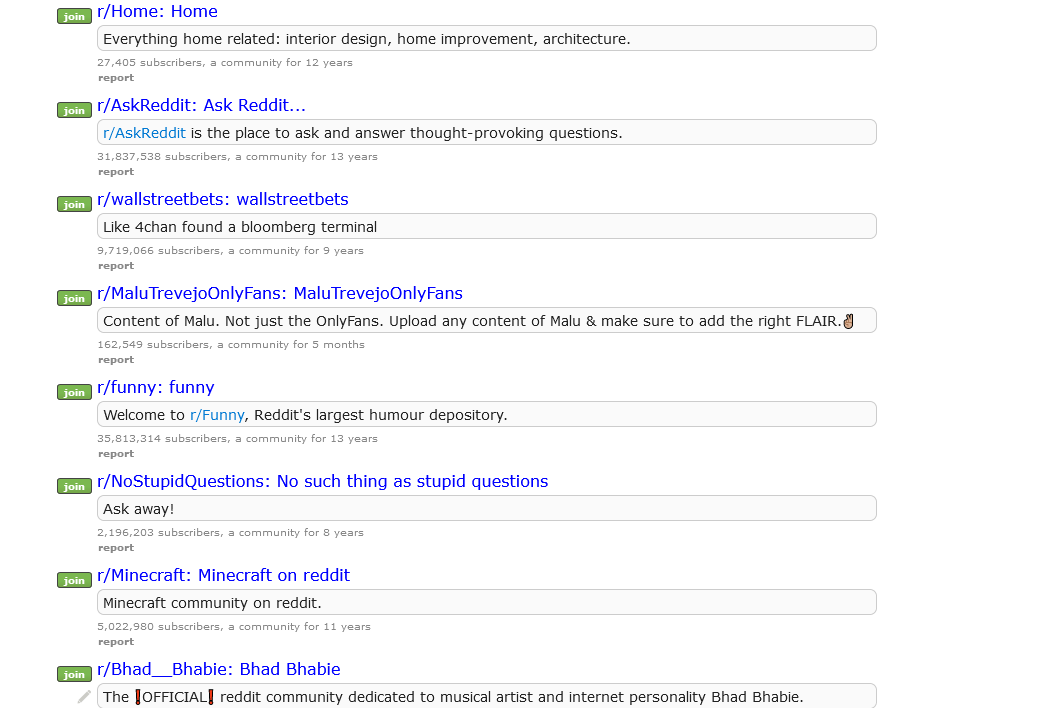Click the r/Home description text box

[486, 38]
